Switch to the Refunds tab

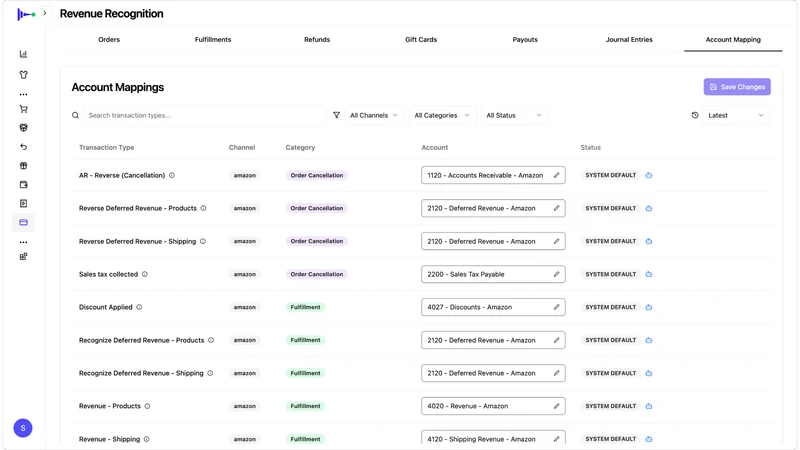[x=317, y=39]
